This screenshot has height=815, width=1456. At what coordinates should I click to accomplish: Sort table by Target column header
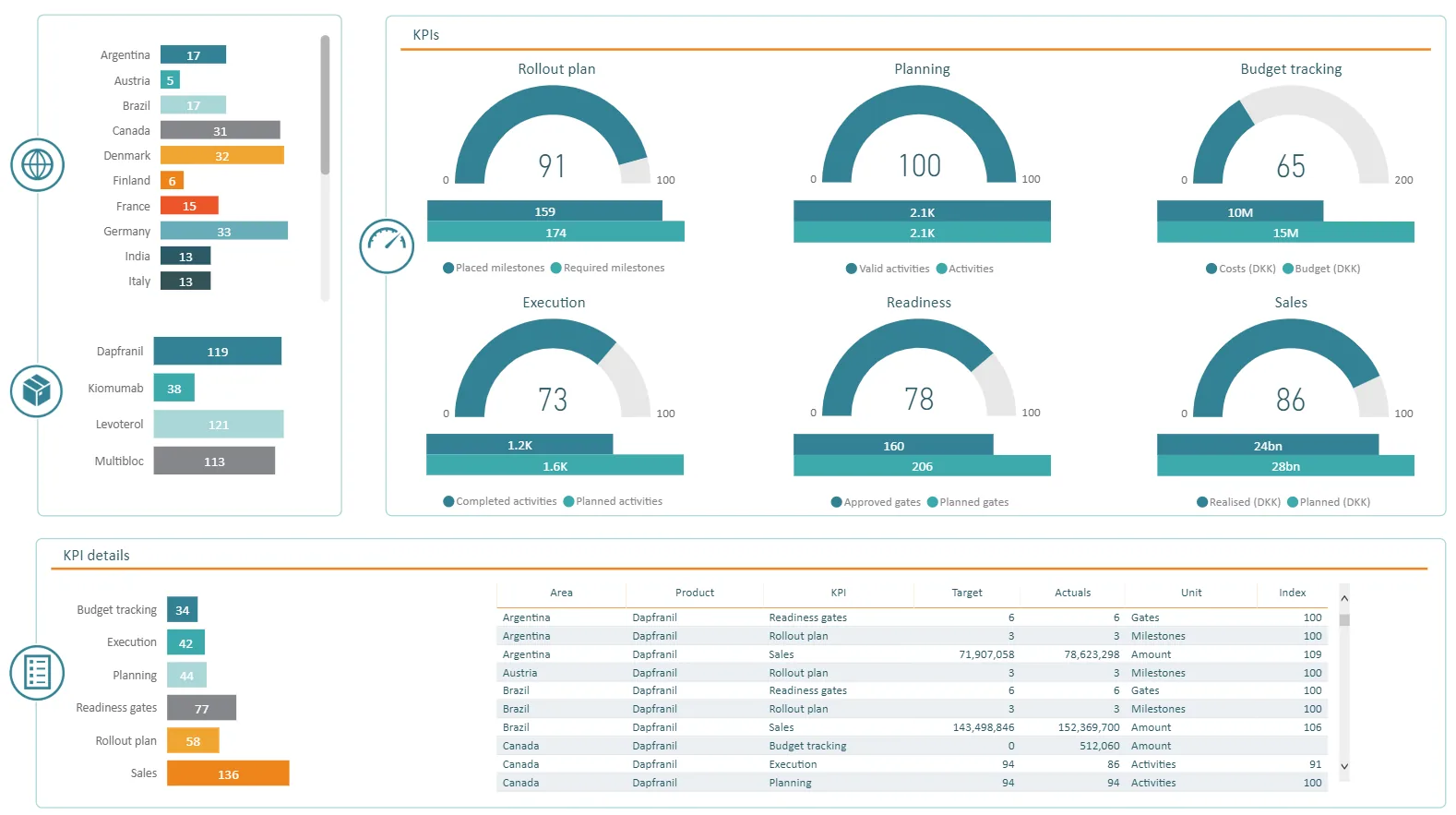(967, 593)
